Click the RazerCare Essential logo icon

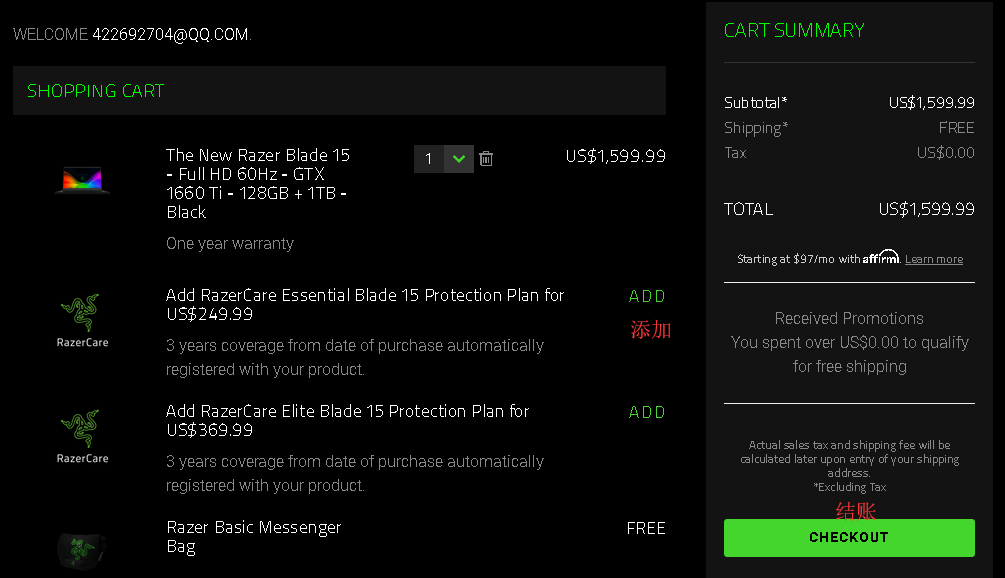pos(82,320)
